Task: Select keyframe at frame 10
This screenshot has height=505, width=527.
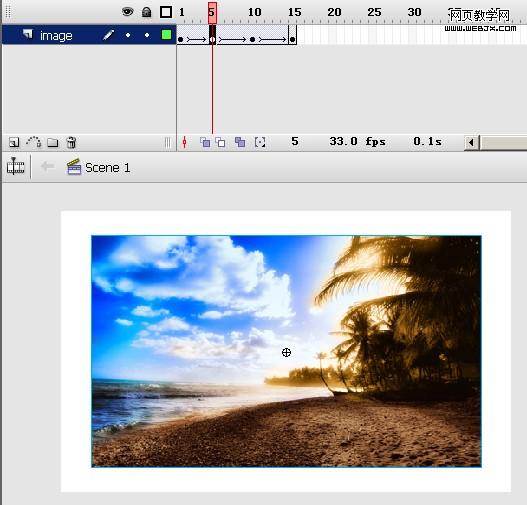Action: tap(252, 40)
